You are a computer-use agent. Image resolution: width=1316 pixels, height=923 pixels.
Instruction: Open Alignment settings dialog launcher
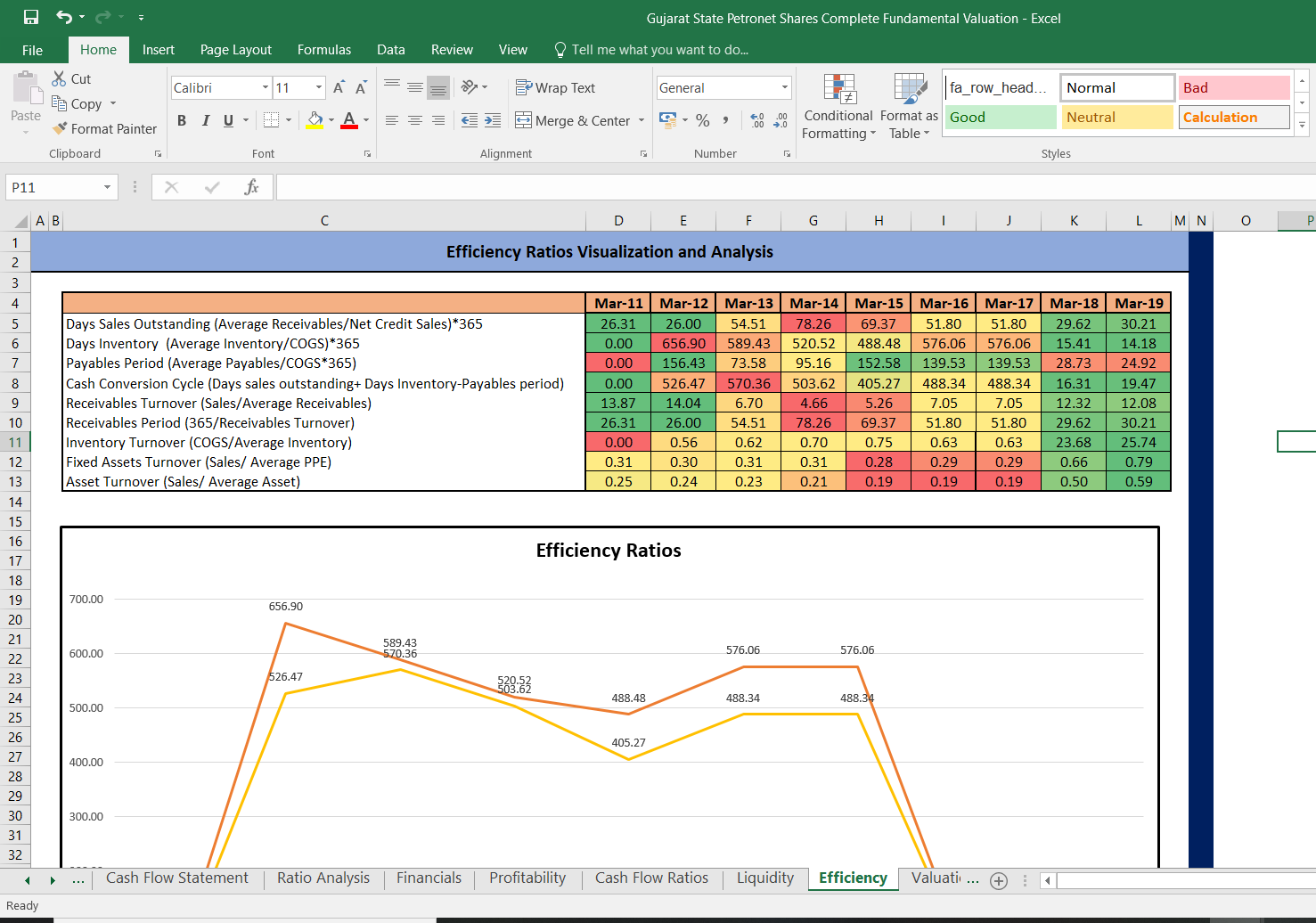coord(643,154)
